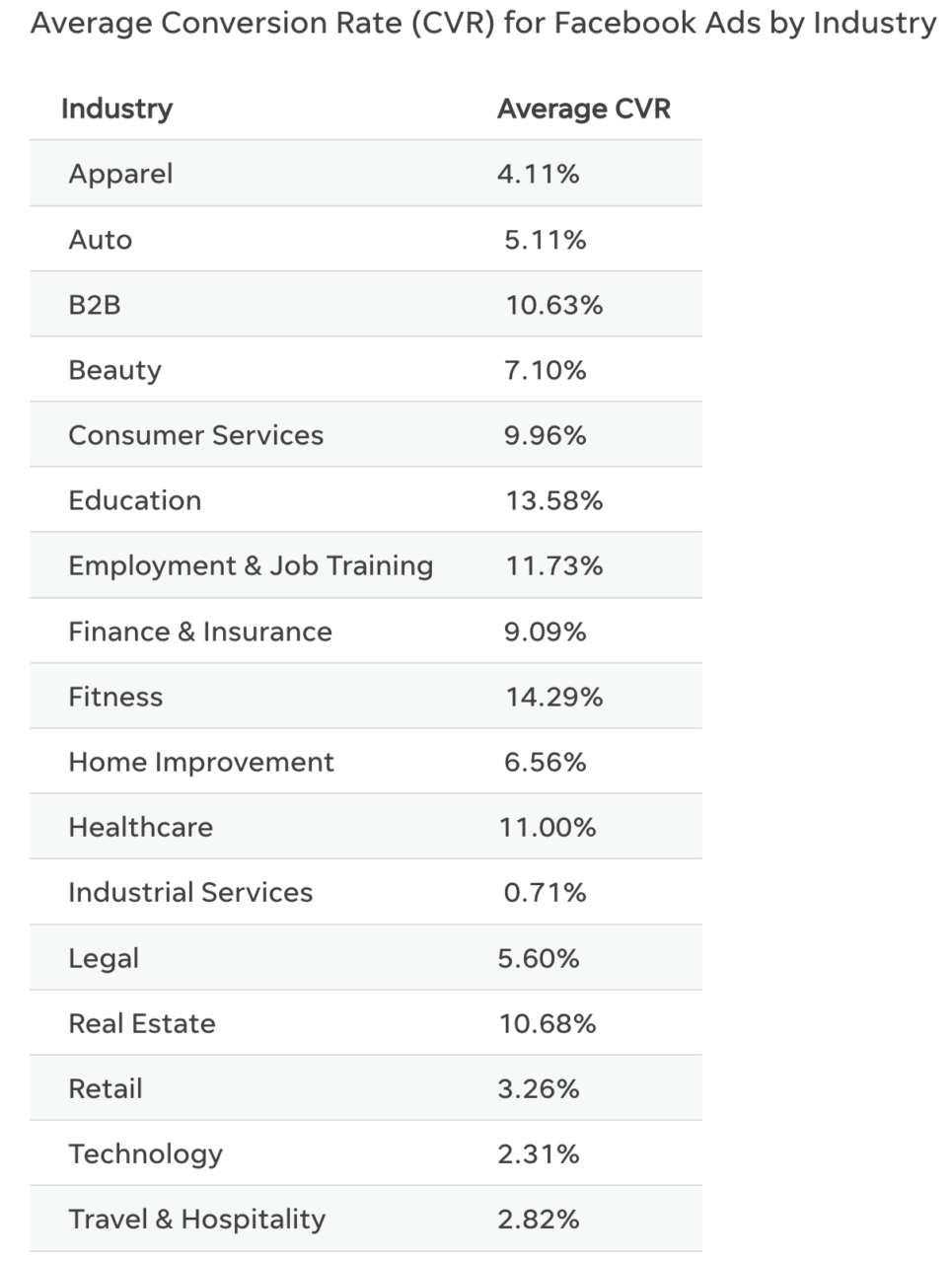Click the Legal industry label
Viewport: 952px width, 1263px height.
click(x=104, y=958)
